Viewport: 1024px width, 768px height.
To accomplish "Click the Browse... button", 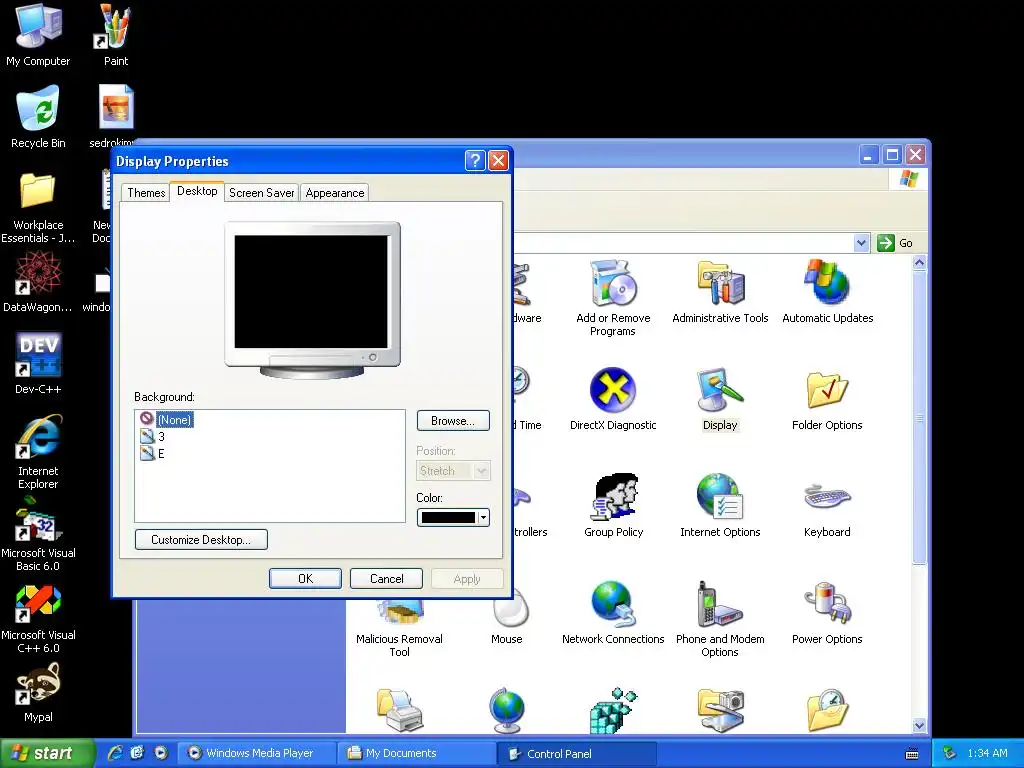I will [453, 421].
